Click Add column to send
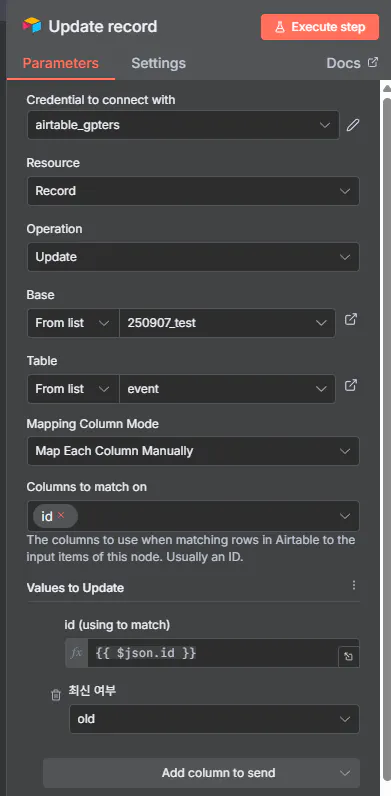Screen dimensions: 391x796 pos(202,773)
